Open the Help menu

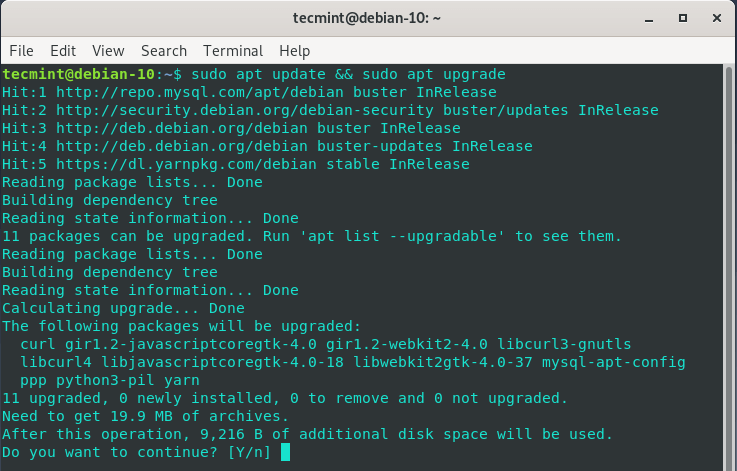tap(295, 50)
